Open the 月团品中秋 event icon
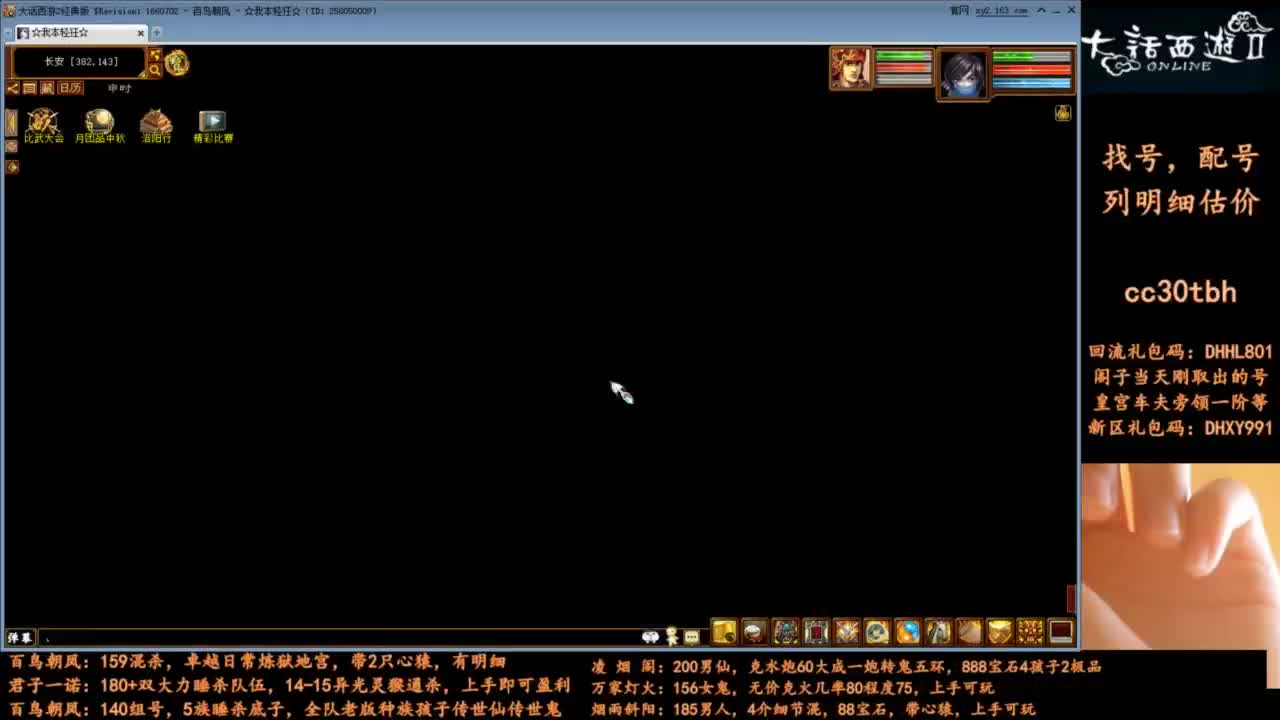The width and height of the screenshot is (1280, 720). coord(99,126)
